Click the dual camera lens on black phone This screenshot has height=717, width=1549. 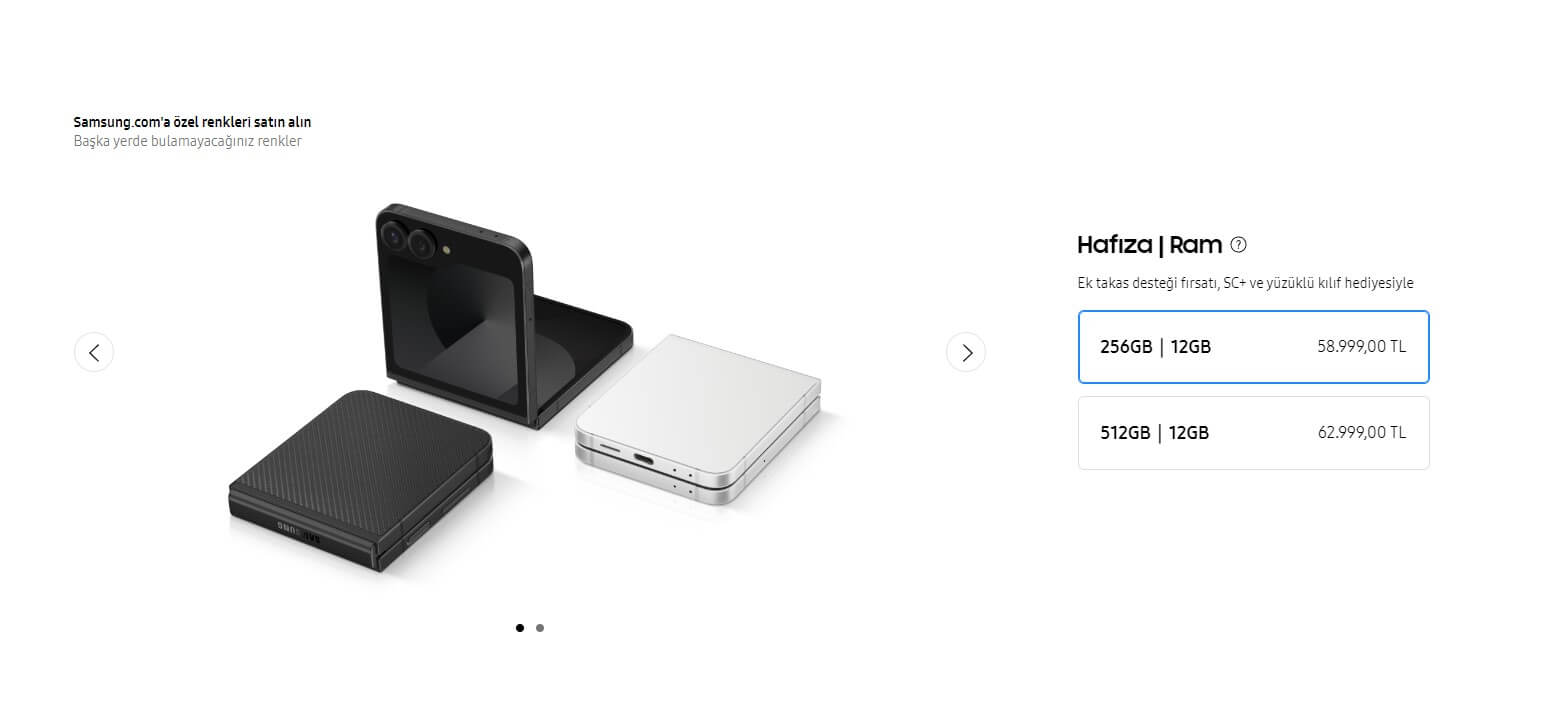click(x=407, y=240)
